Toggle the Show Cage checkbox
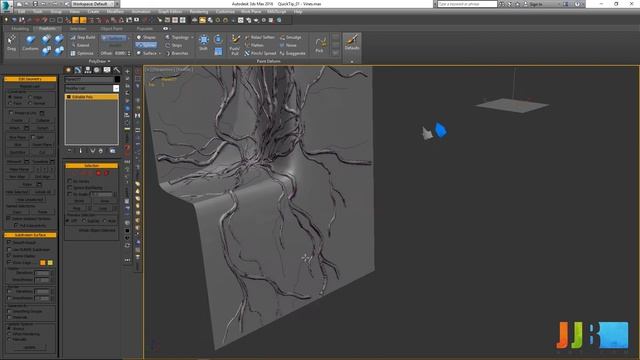640x360 pixels. [x=9, y=262]
